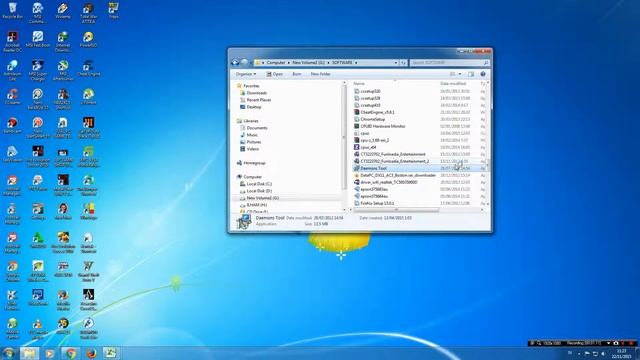Select Recent Places in navigation pane
The height and width of the screenshot is (360, 640).
point(258,100)
